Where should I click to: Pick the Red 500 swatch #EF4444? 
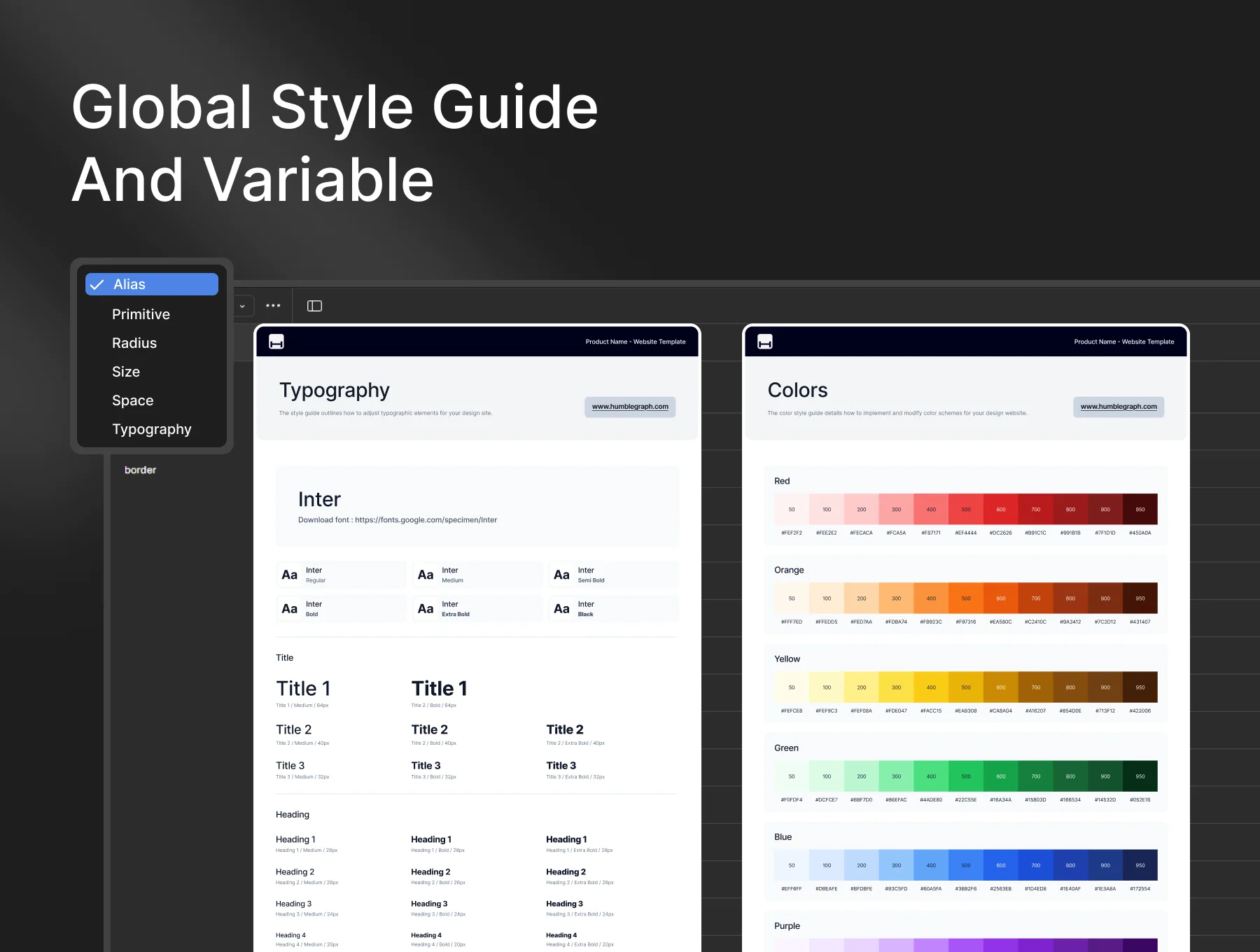click(x=966, y=510)
